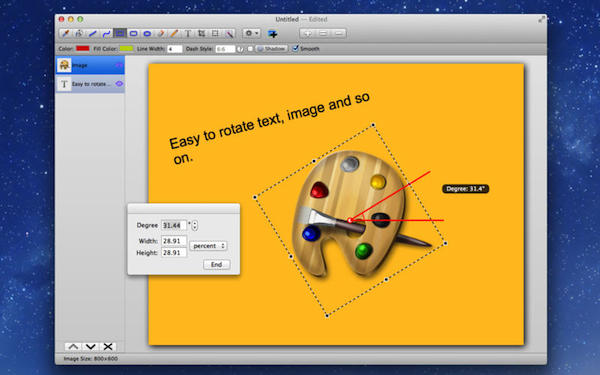Click the add image layer icon
The height and width of the screenshot is (375, 600).
272,34
